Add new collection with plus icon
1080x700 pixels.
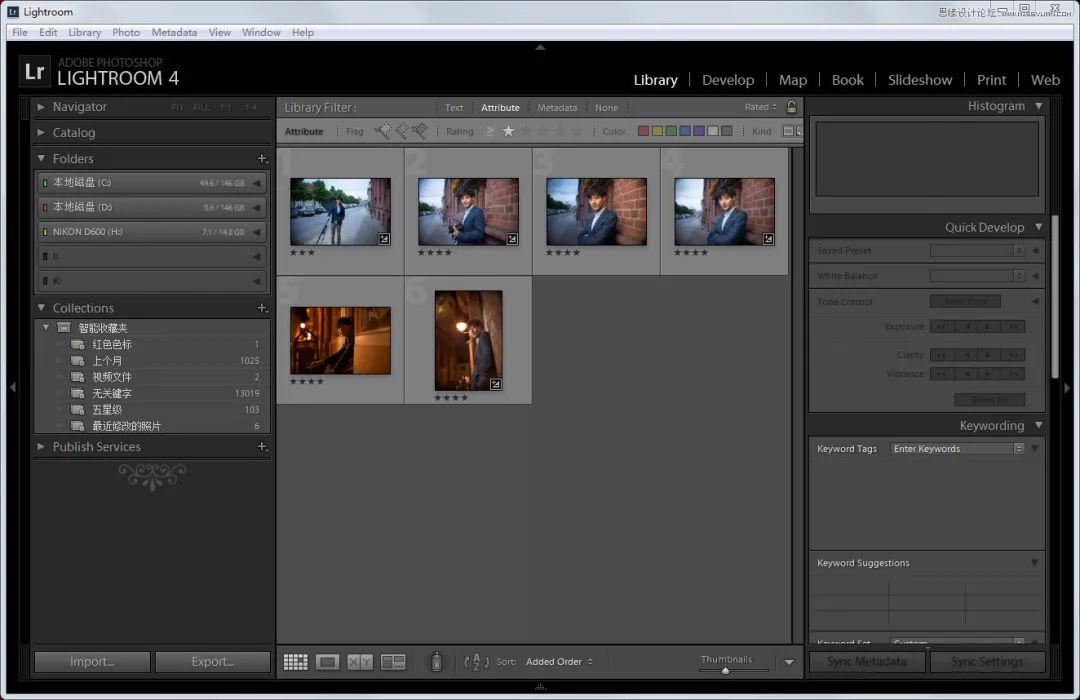262,308
